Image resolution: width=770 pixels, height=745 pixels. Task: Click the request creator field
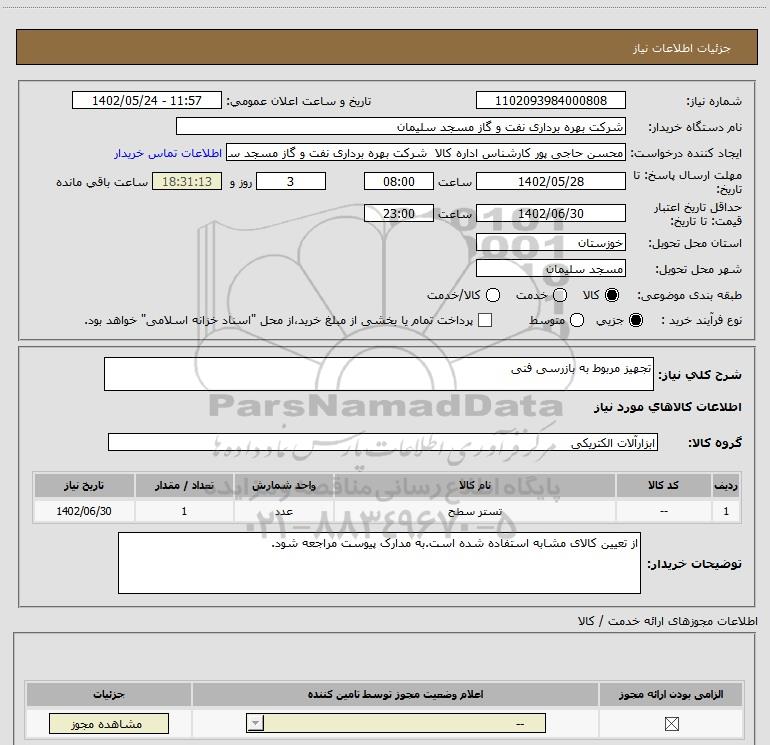coord(426,153)
